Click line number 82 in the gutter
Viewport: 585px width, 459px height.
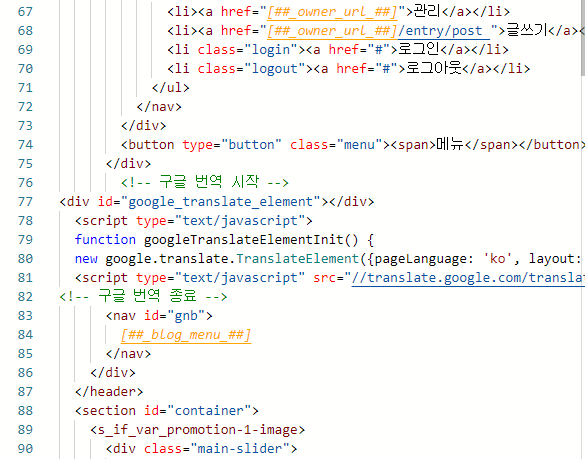coord(25,297)
